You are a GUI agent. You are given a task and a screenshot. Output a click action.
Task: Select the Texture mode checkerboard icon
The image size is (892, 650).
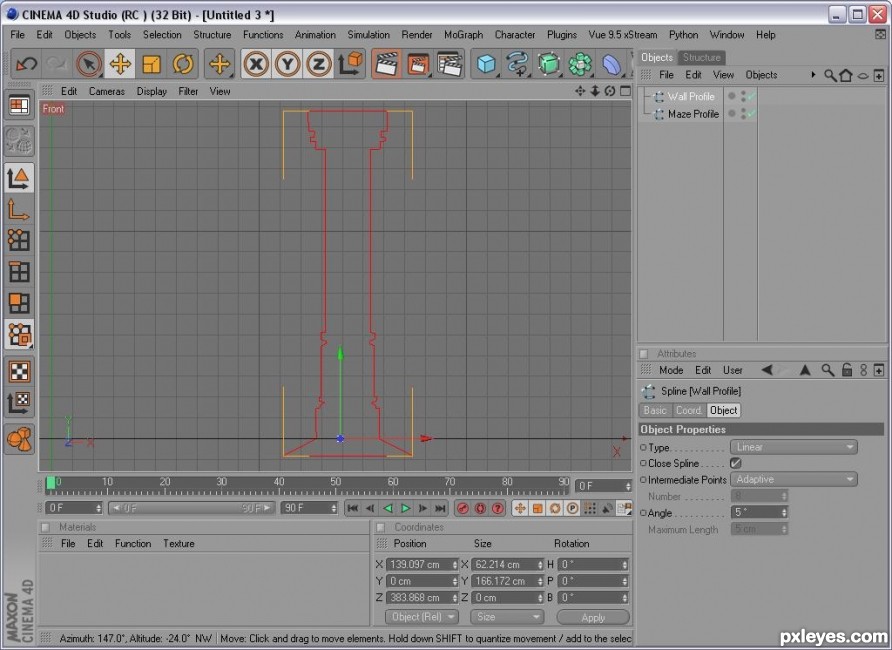pos(19,371)
